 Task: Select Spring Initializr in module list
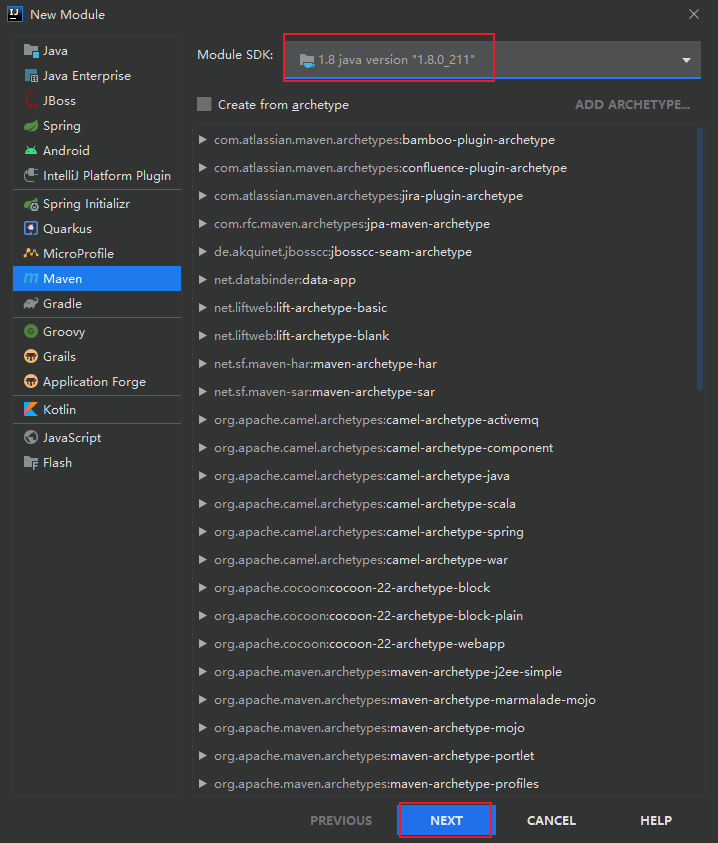point(86,204)
